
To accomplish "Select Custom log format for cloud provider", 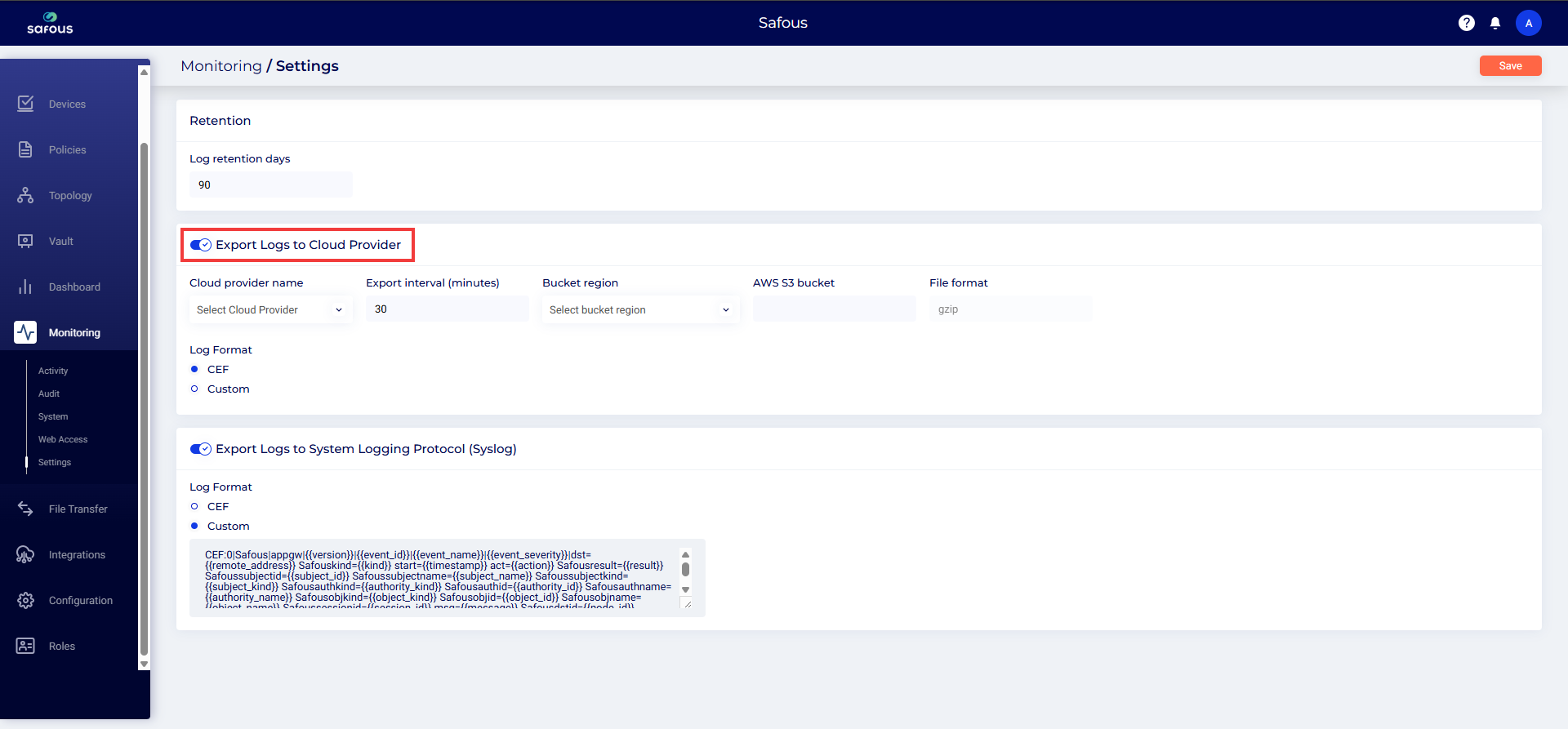I will tap(194, 389).
